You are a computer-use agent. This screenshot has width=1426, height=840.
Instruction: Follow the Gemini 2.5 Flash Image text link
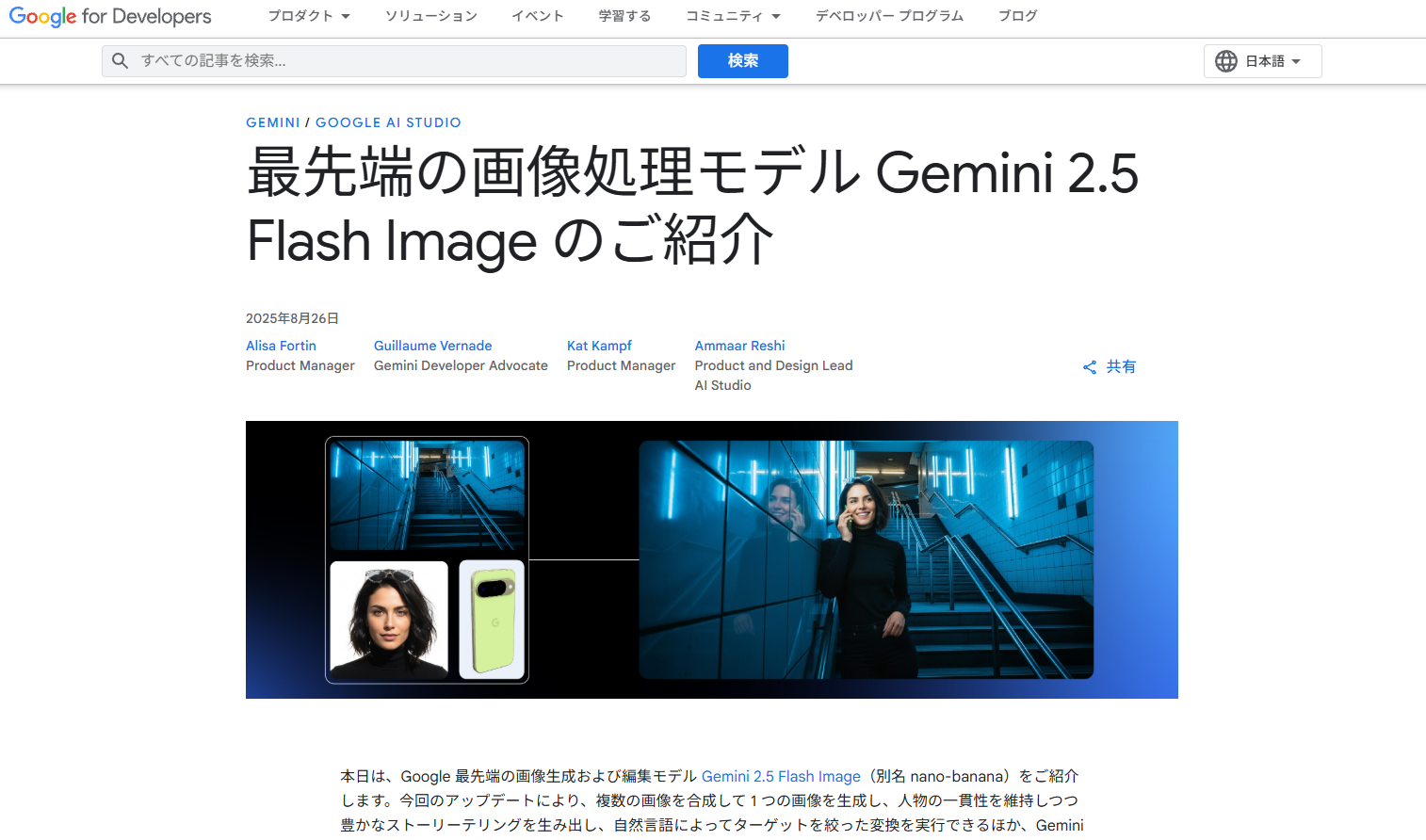(781, 776)
